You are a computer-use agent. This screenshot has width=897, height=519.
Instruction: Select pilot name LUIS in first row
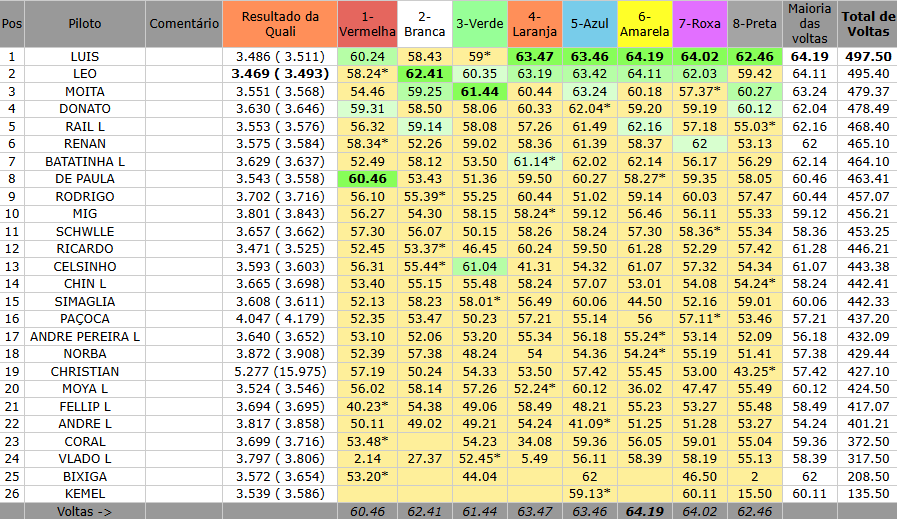84,57
